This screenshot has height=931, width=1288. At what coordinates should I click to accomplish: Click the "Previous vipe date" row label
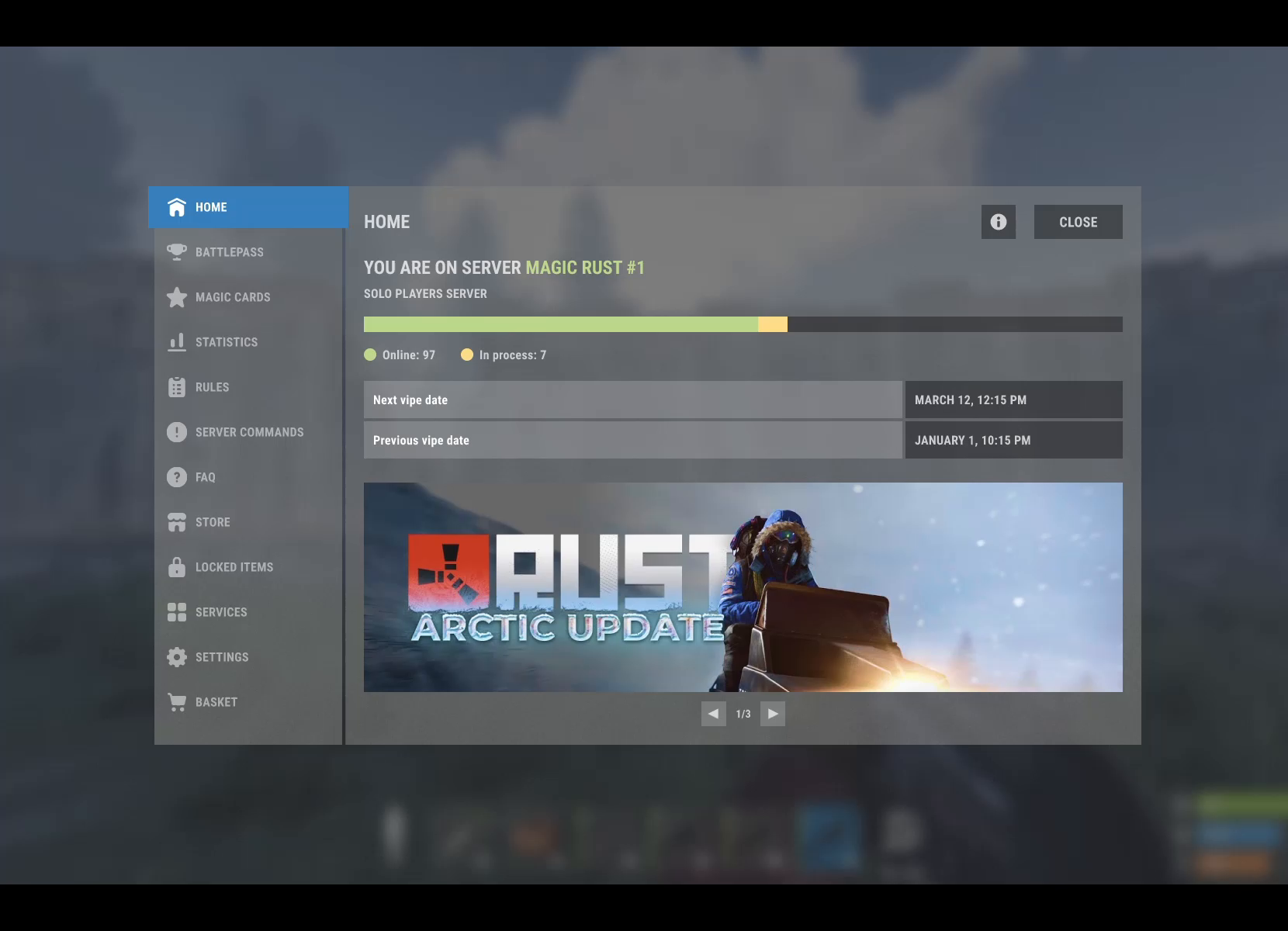pos(421,441)
